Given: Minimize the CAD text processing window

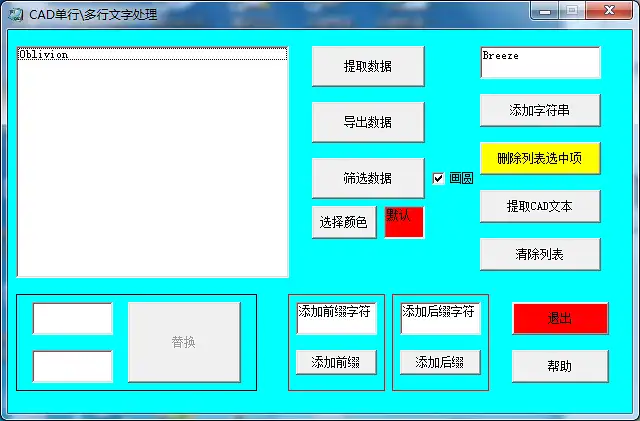Looking at the screenshot, I should pos(544,11).
